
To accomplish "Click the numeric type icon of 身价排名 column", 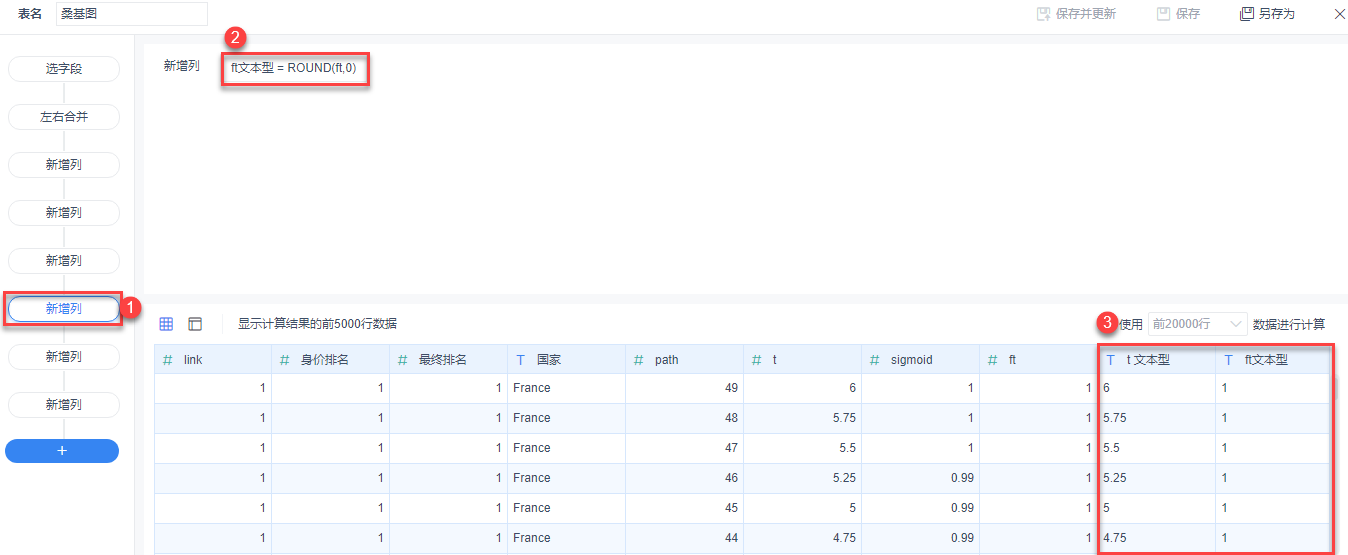I will click(x=285, y=359).
